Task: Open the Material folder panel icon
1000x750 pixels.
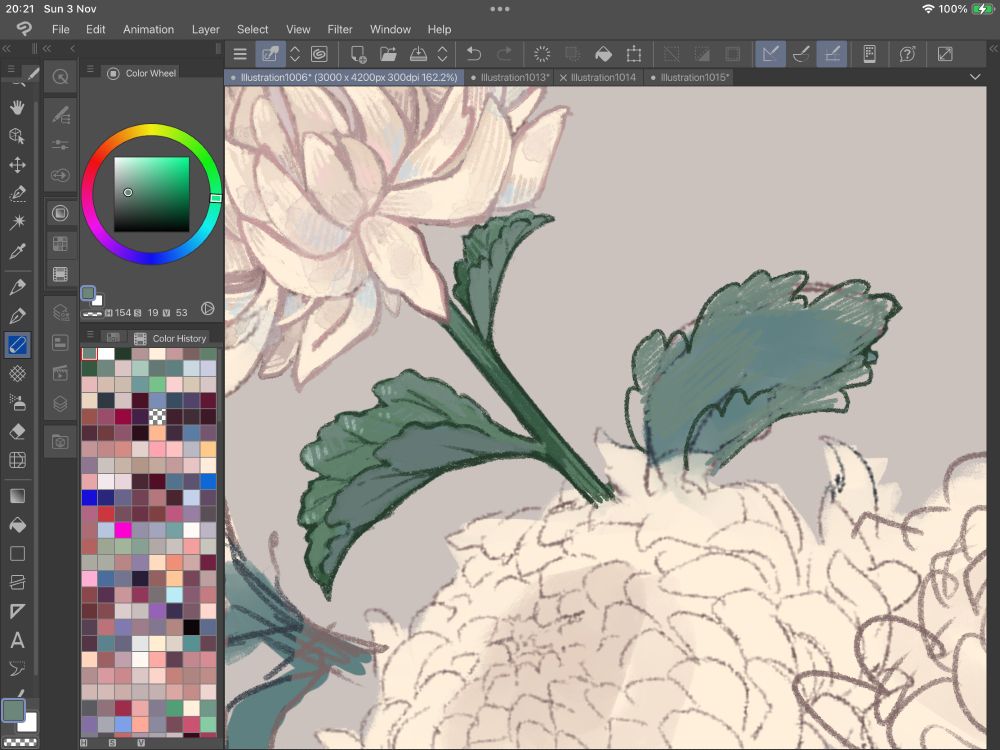Action: (61, 441)
